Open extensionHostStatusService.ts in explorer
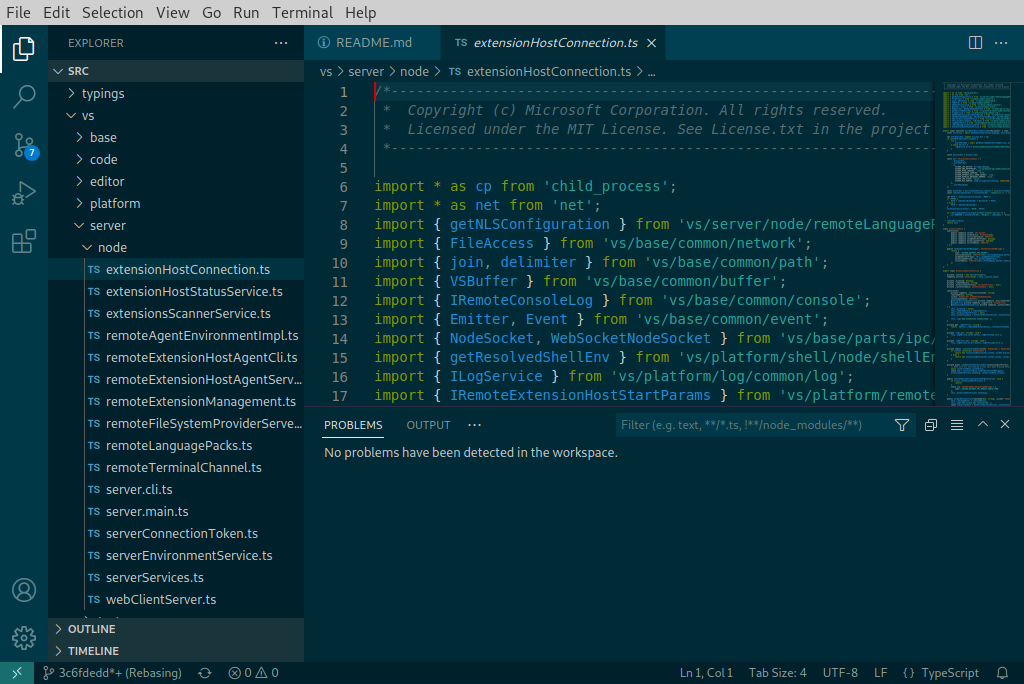Image resolution: width=1024 pixels, height=684 pixels. point(176,291)
